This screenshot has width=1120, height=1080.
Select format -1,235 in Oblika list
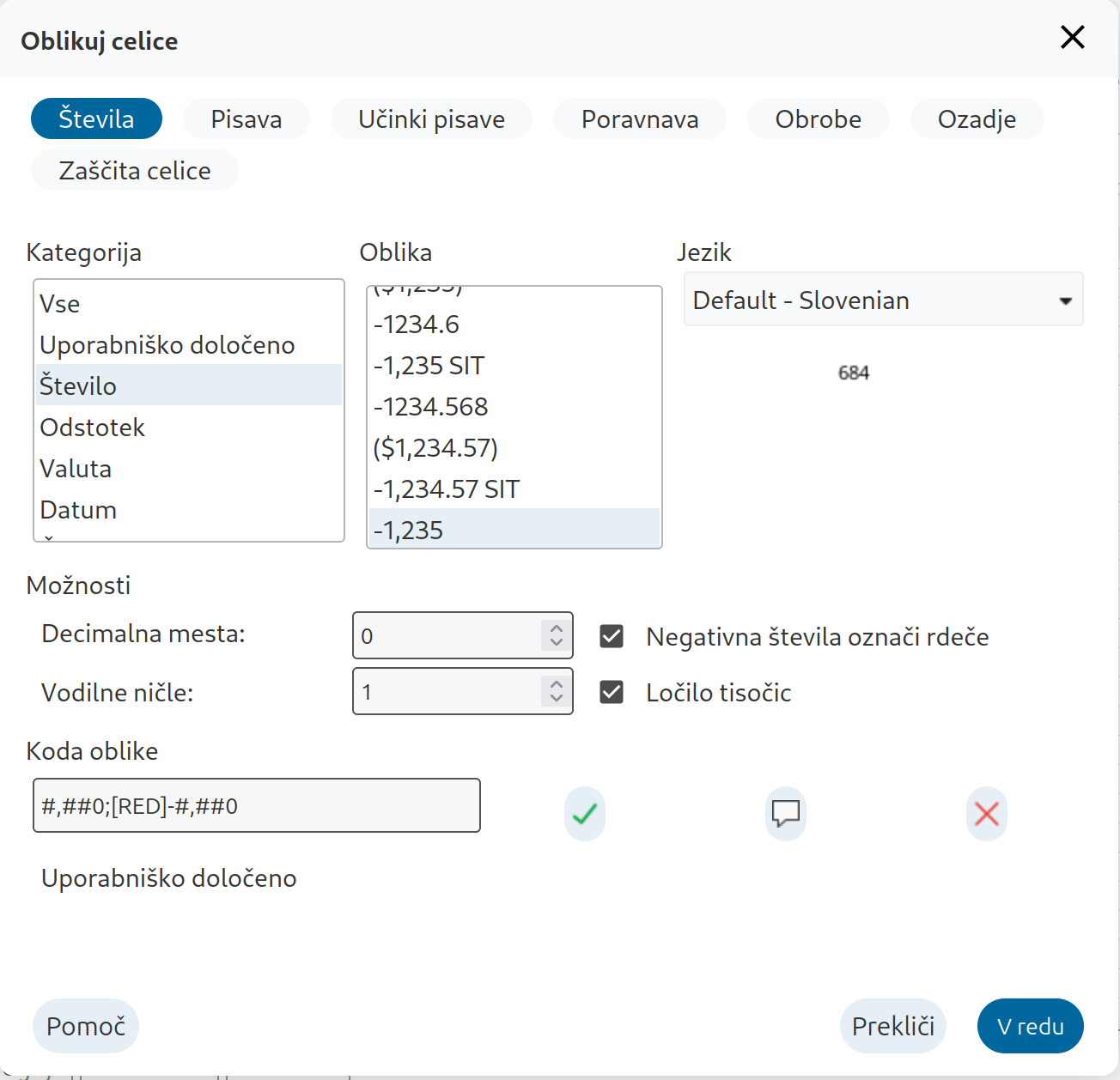tap(514, 529)
